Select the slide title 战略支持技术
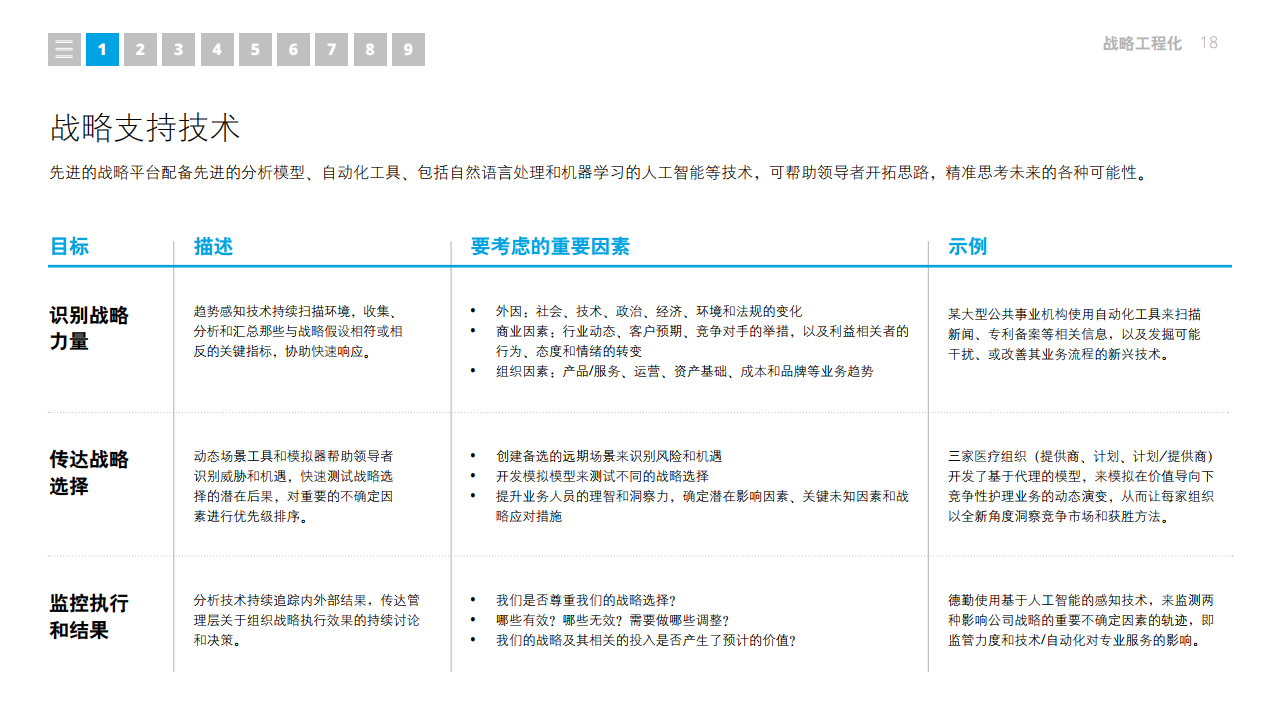This screenshot has height=720, width=1280. 145,128
